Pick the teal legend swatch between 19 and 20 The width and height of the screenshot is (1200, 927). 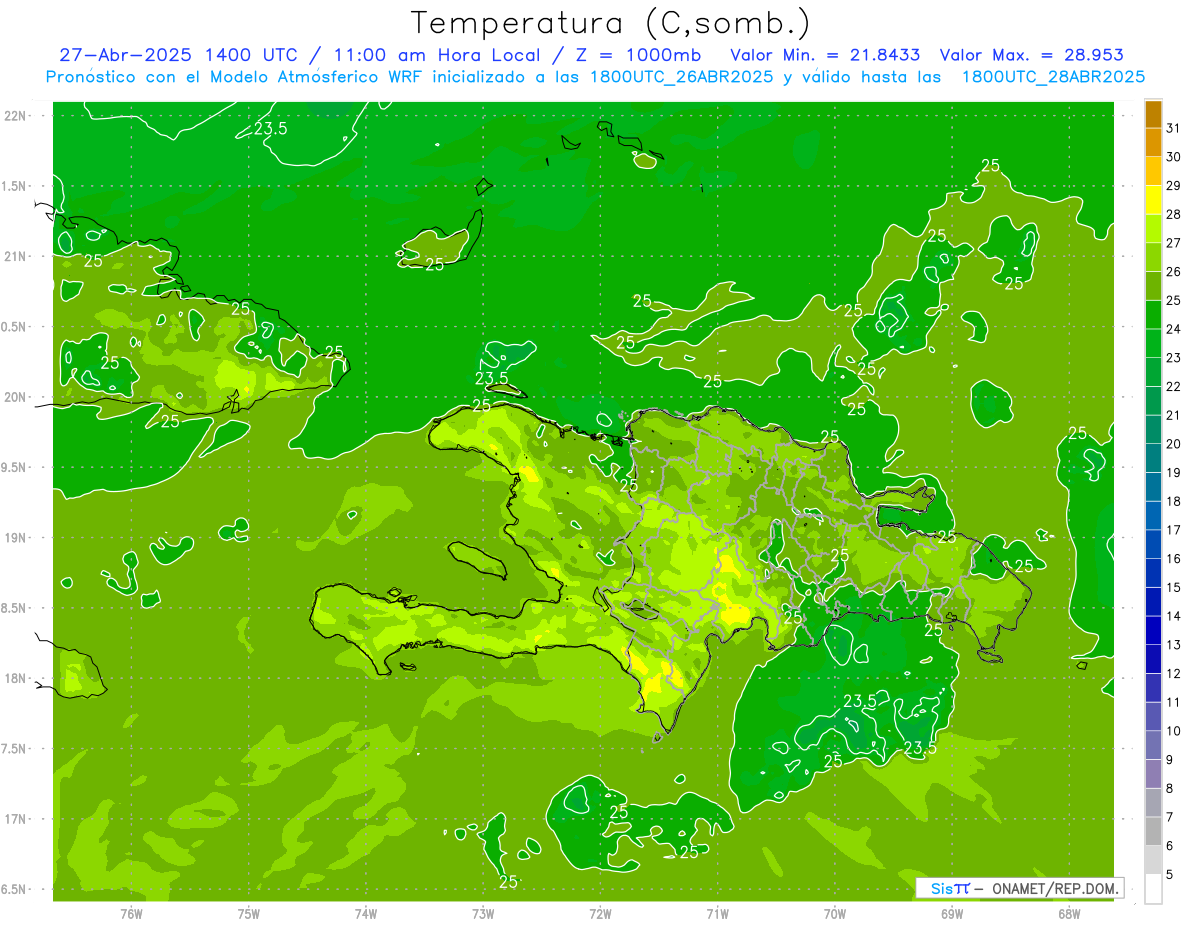click(x=1153, y=458)
